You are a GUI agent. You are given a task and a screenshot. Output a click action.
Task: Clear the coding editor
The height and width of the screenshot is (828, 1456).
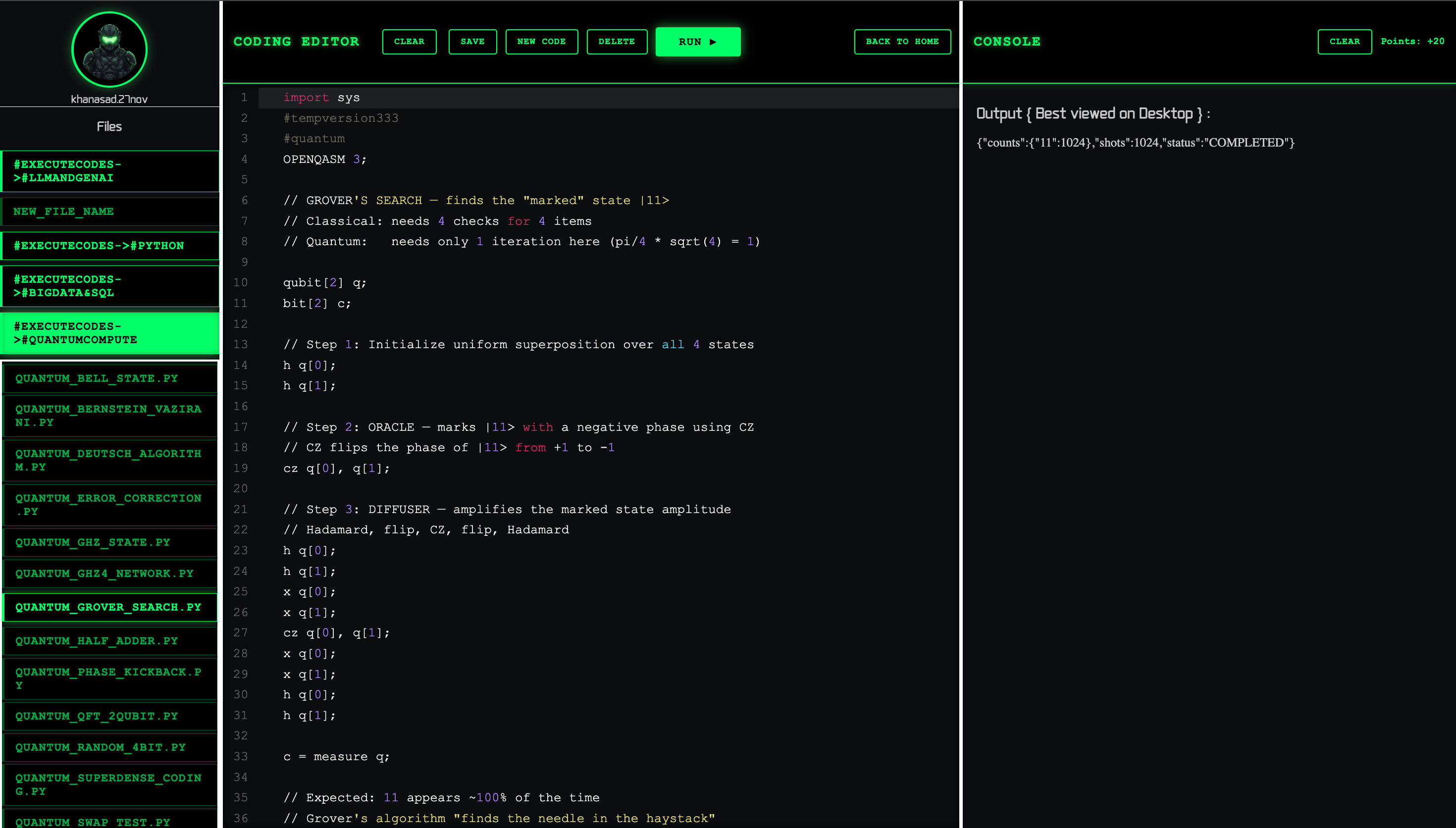click(410, 42)
